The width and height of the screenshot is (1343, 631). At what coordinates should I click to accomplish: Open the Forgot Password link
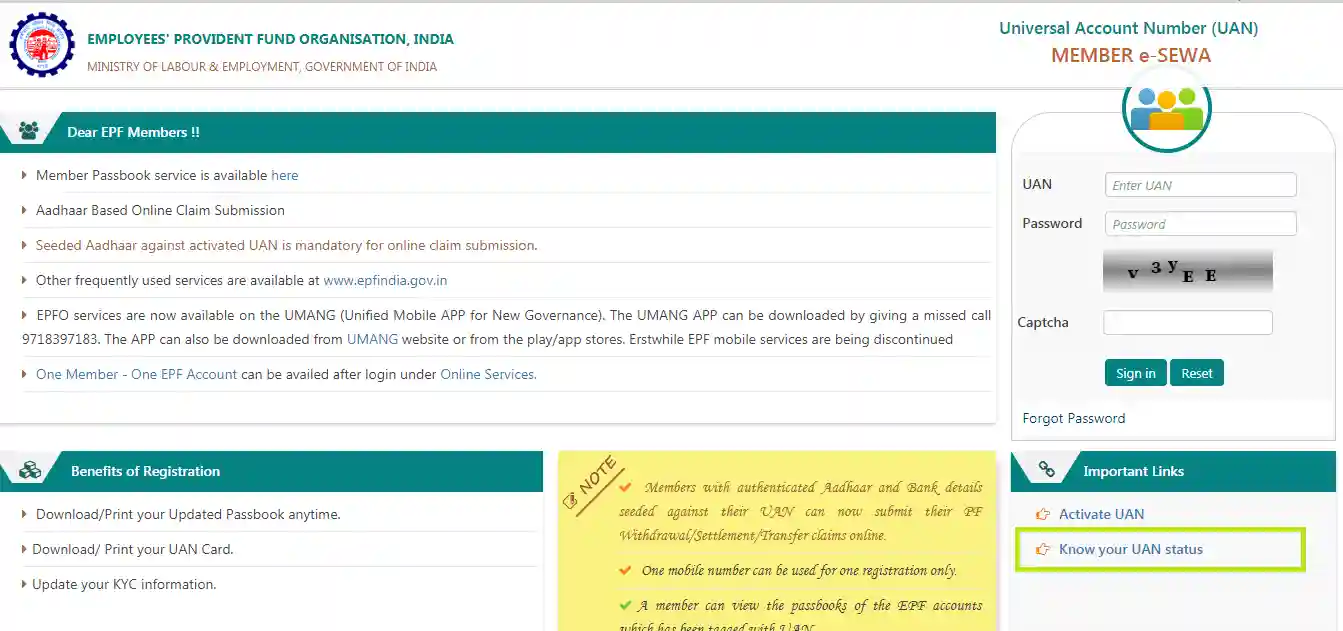click(1073, 418)
